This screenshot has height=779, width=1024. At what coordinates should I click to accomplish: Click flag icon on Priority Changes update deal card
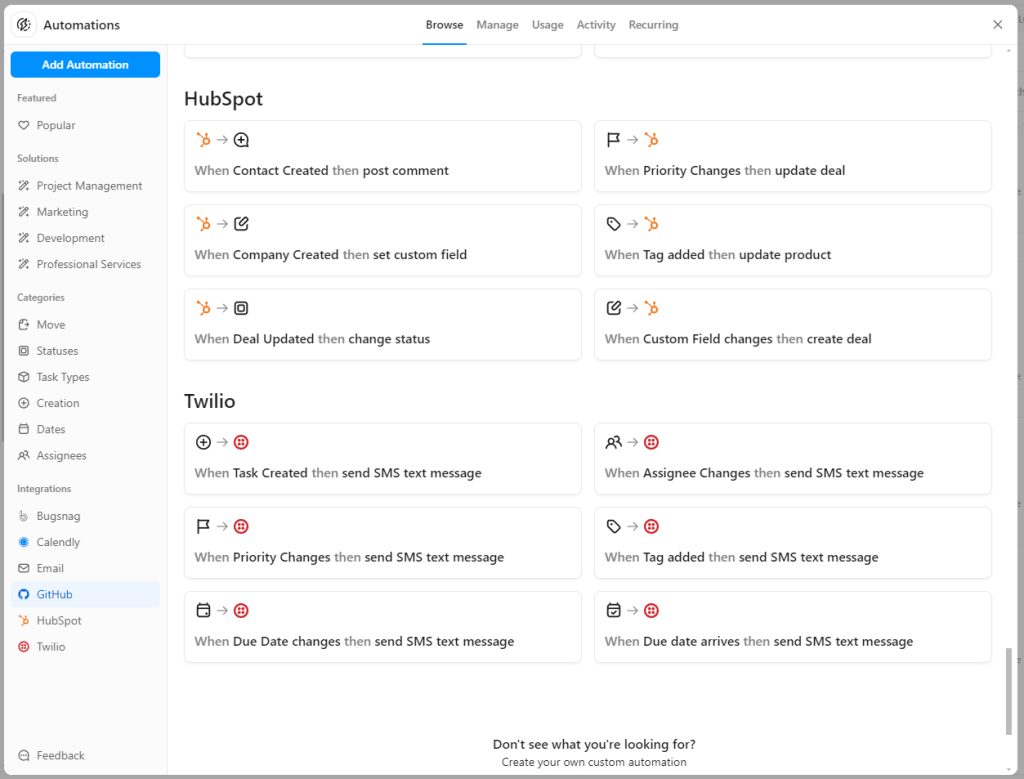(613, 140)
